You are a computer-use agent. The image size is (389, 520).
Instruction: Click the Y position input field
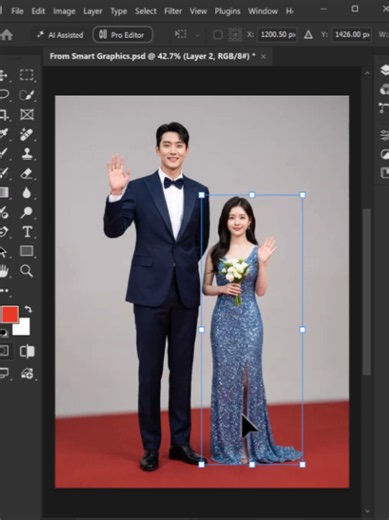point(352,34)
